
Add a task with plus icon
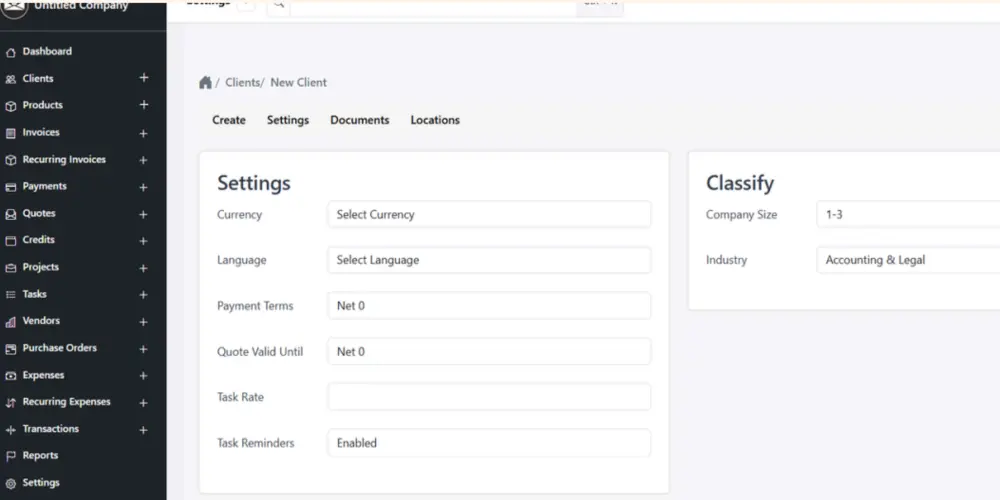click(143, 295)
